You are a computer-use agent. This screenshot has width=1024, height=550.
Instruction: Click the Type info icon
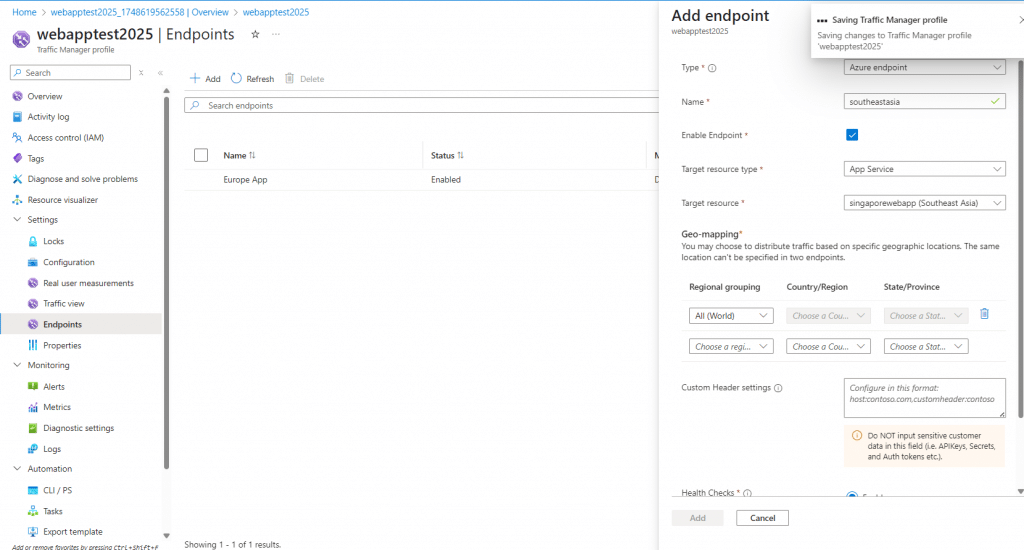(x=713, y=68)
